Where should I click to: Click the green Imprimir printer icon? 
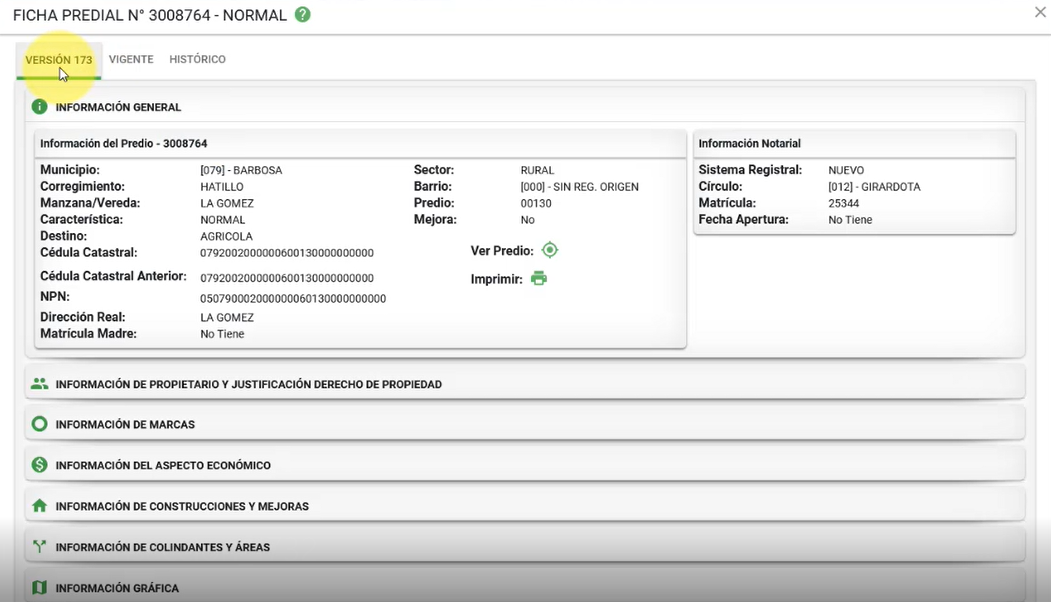[539, 279]
